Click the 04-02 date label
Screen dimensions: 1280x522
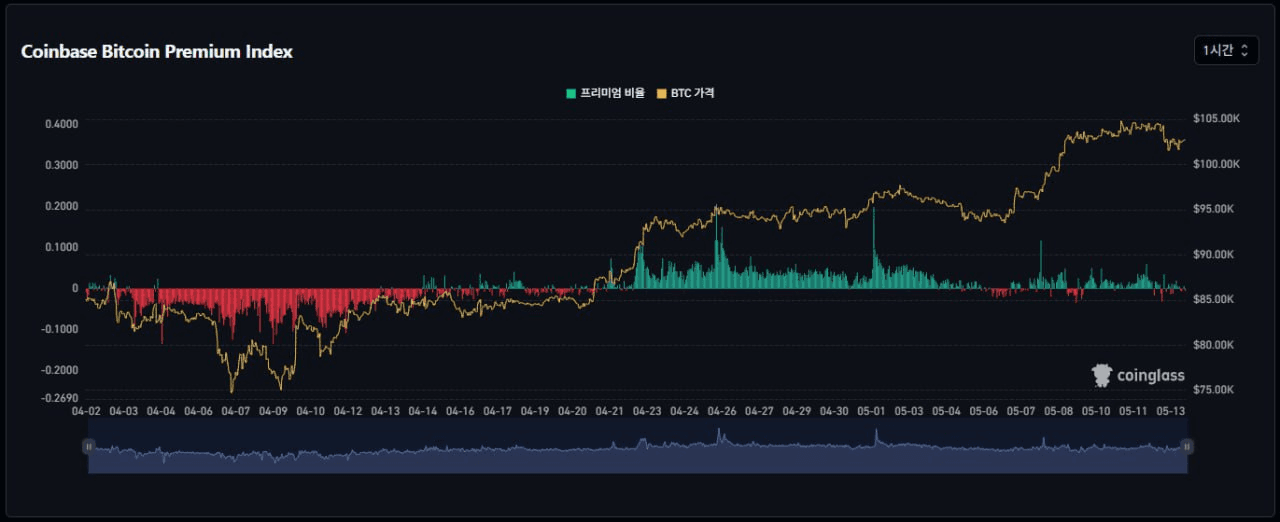tap(86, 411)
